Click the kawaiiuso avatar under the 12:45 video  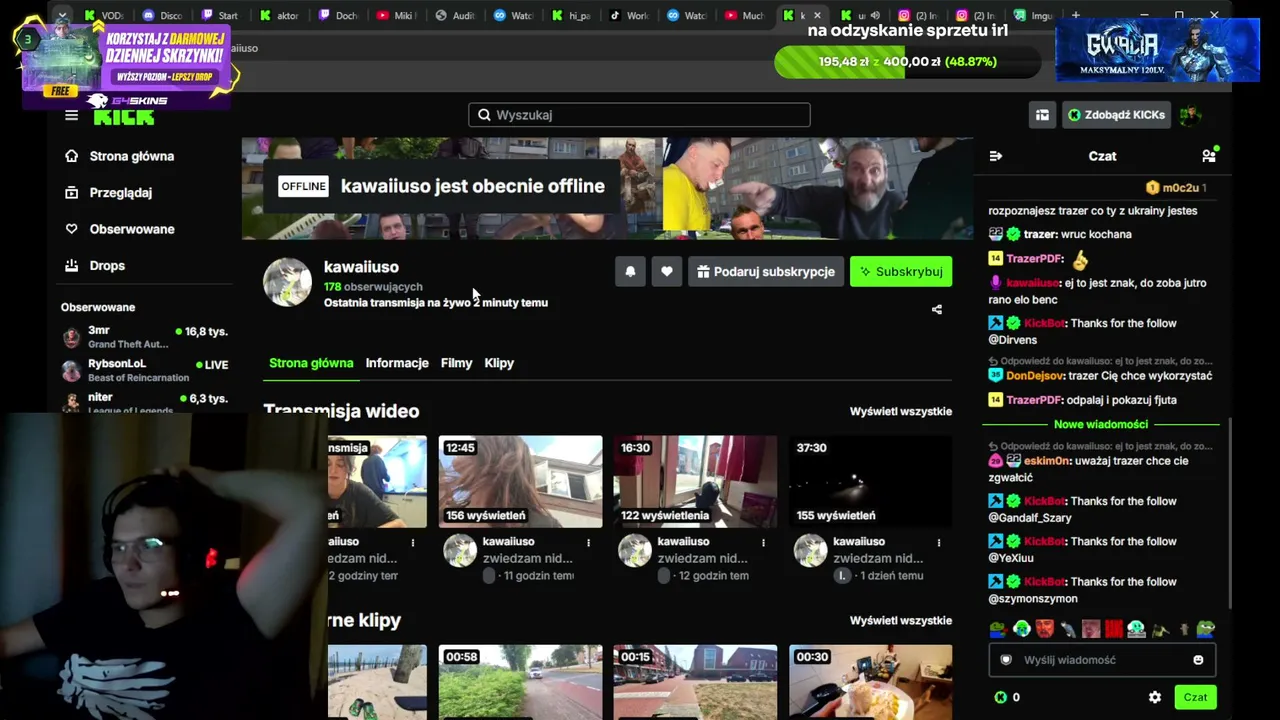460,550
